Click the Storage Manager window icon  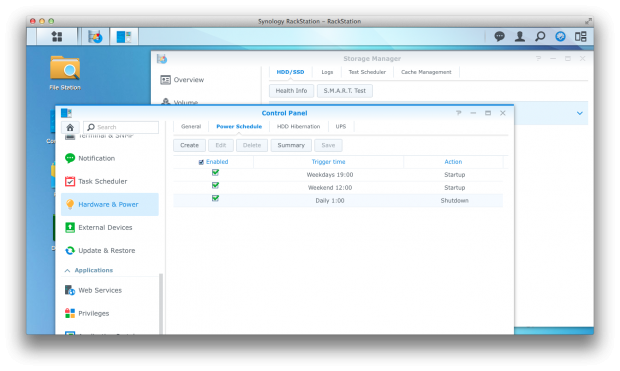tap(162, 59)
